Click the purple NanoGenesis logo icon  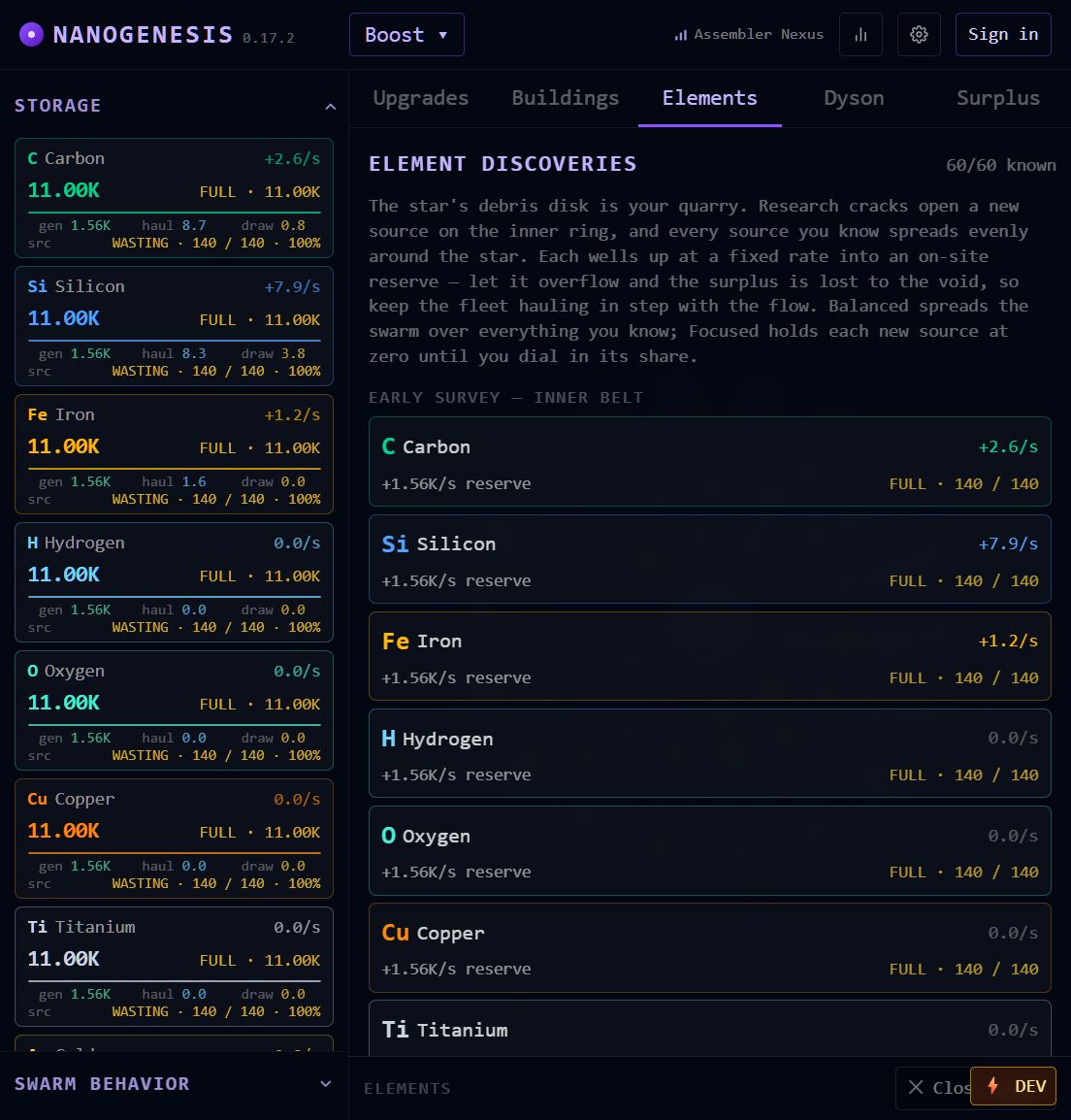(x=31, y=34)
